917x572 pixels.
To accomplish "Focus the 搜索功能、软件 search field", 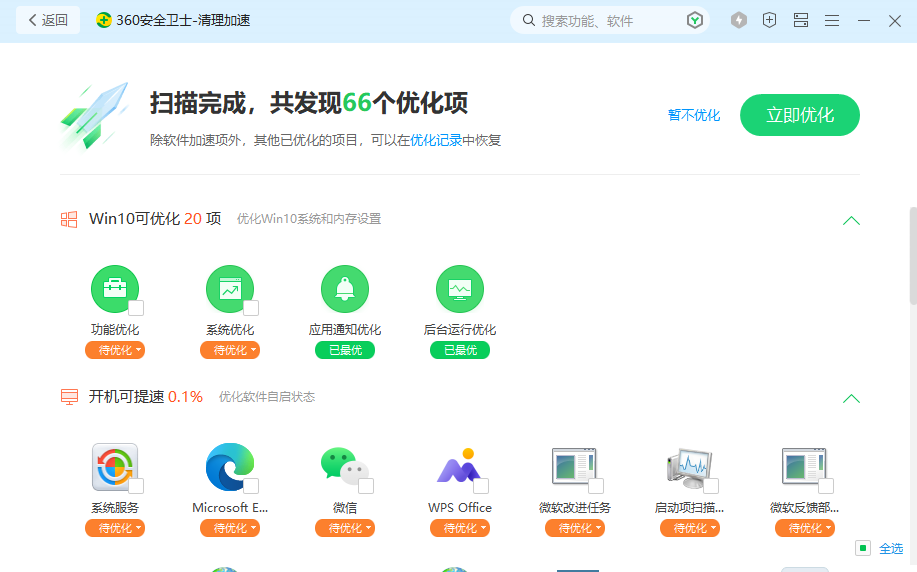I will tap(608, 21).
